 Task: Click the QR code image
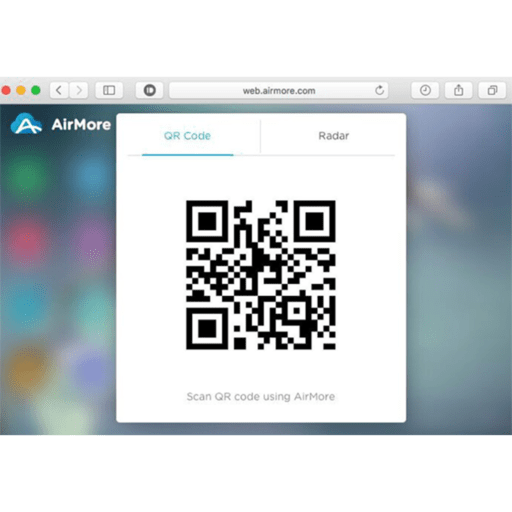click(261, 275)
